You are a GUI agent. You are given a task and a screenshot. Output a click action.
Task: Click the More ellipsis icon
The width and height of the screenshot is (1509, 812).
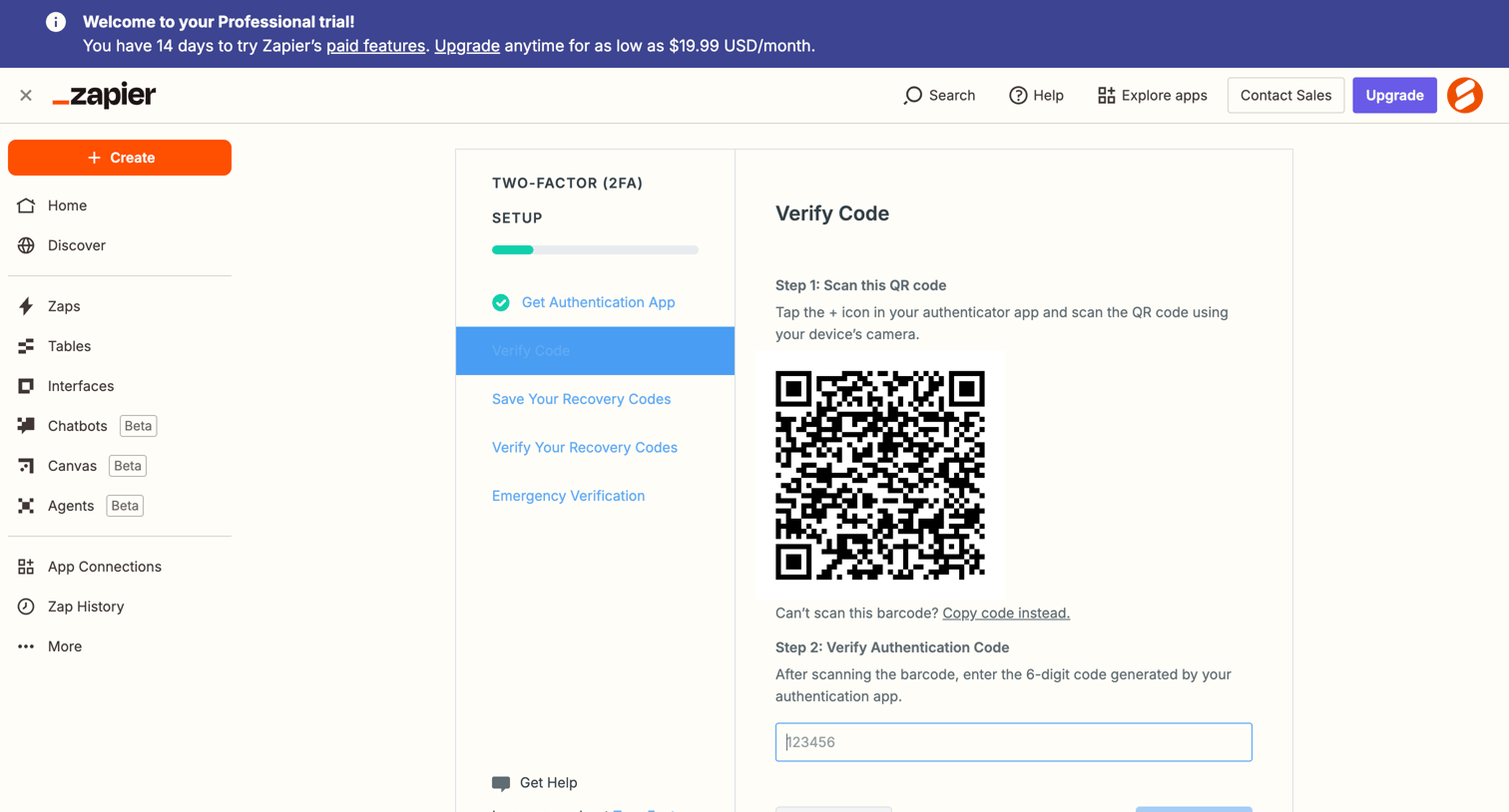26,646
